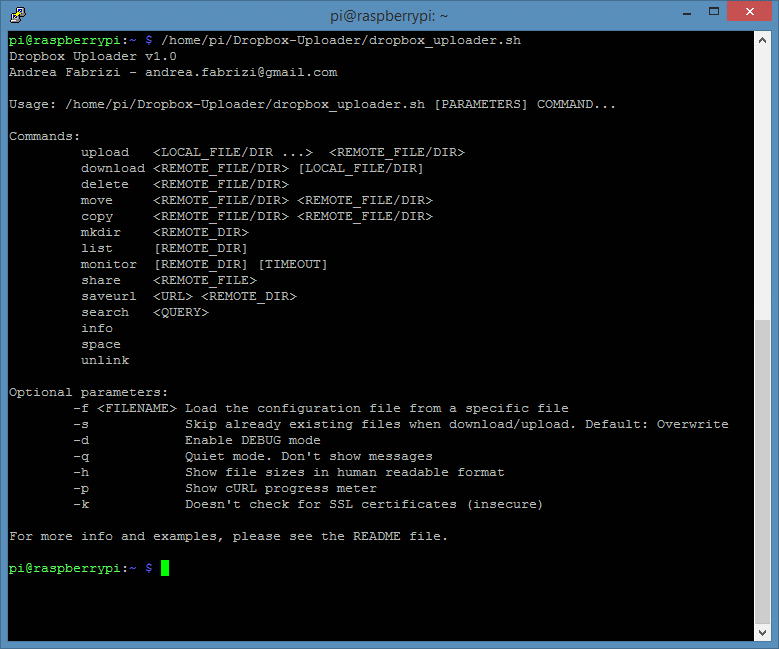The image size is (779, 649).
Task: Click the 'Commands:' heading
Action: point(44,136)
